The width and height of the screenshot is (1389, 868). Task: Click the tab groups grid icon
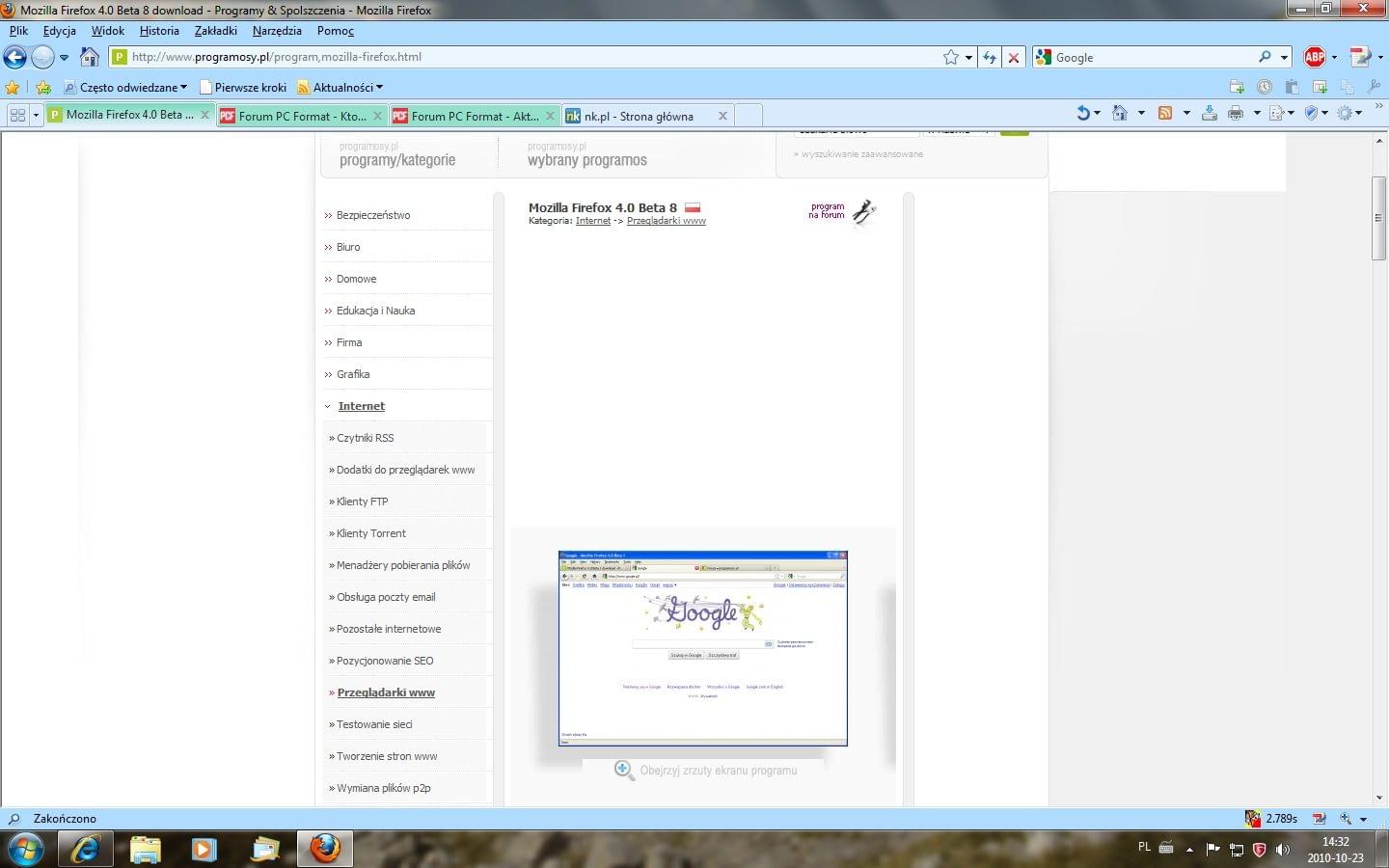tap(17, 115)
